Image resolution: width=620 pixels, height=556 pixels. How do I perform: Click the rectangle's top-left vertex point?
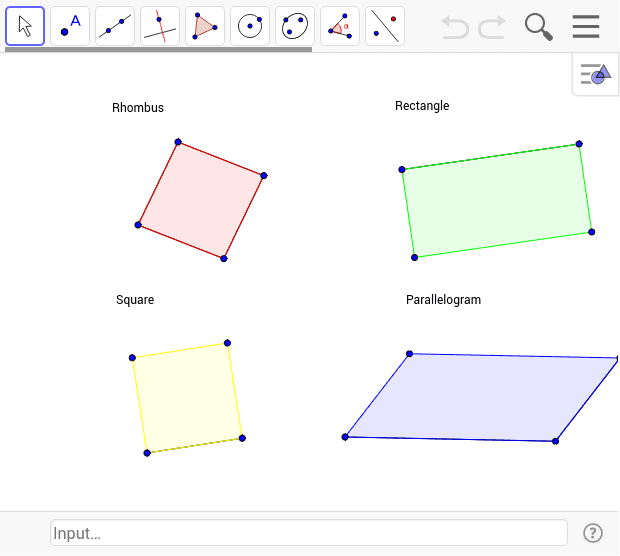click(402, 170)
